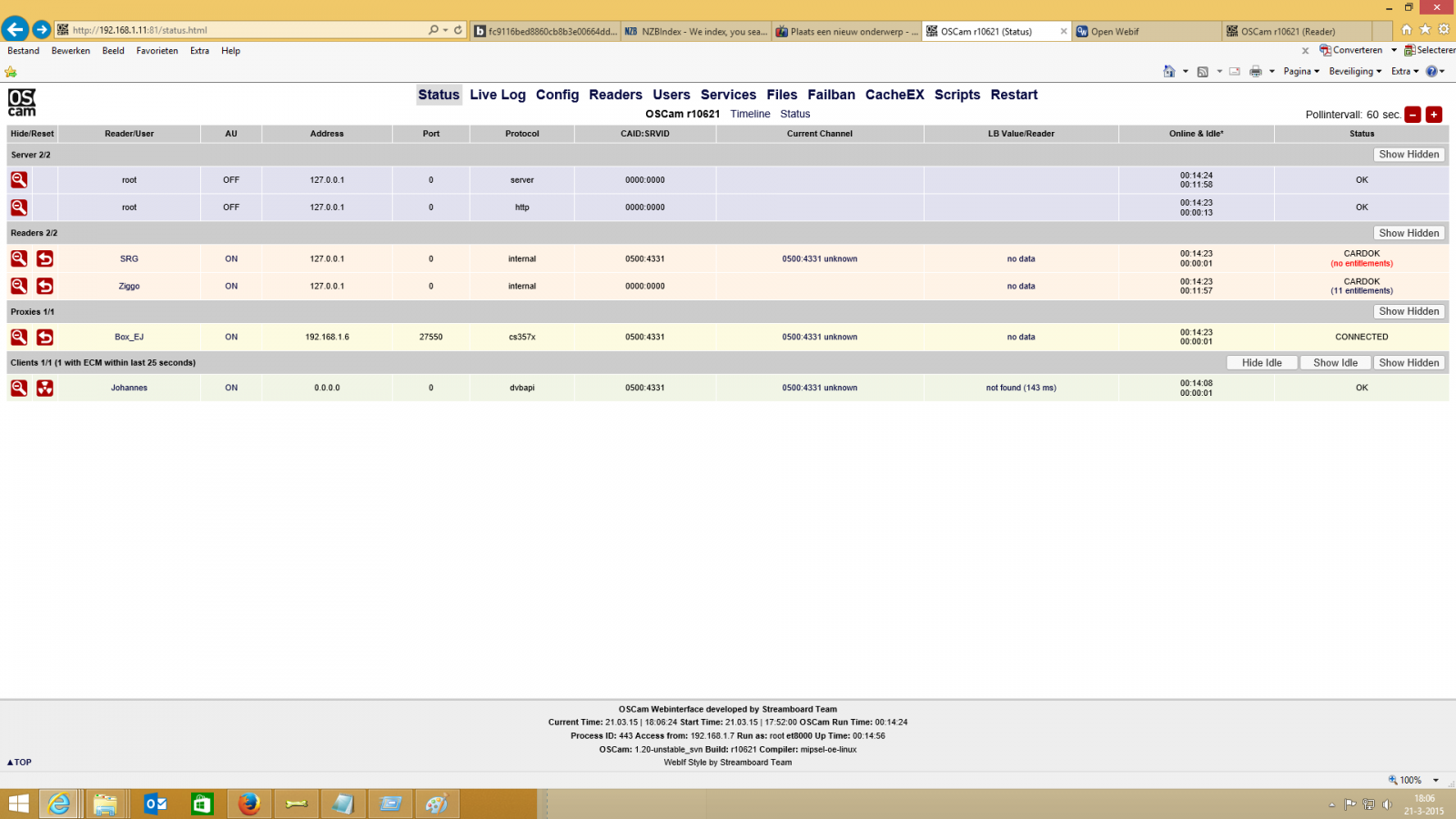Click the reset icon for the Box_EJ proxy
Viewport: 1456px width, 819px height.
point(45,337)
